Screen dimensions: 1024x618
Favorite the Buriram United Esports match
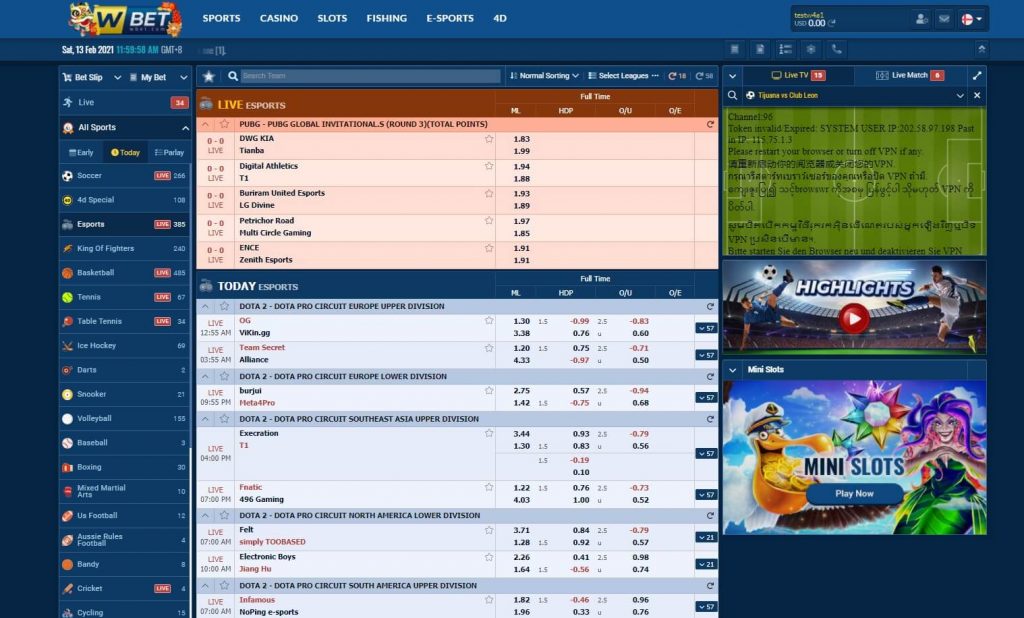click(488, 193)
